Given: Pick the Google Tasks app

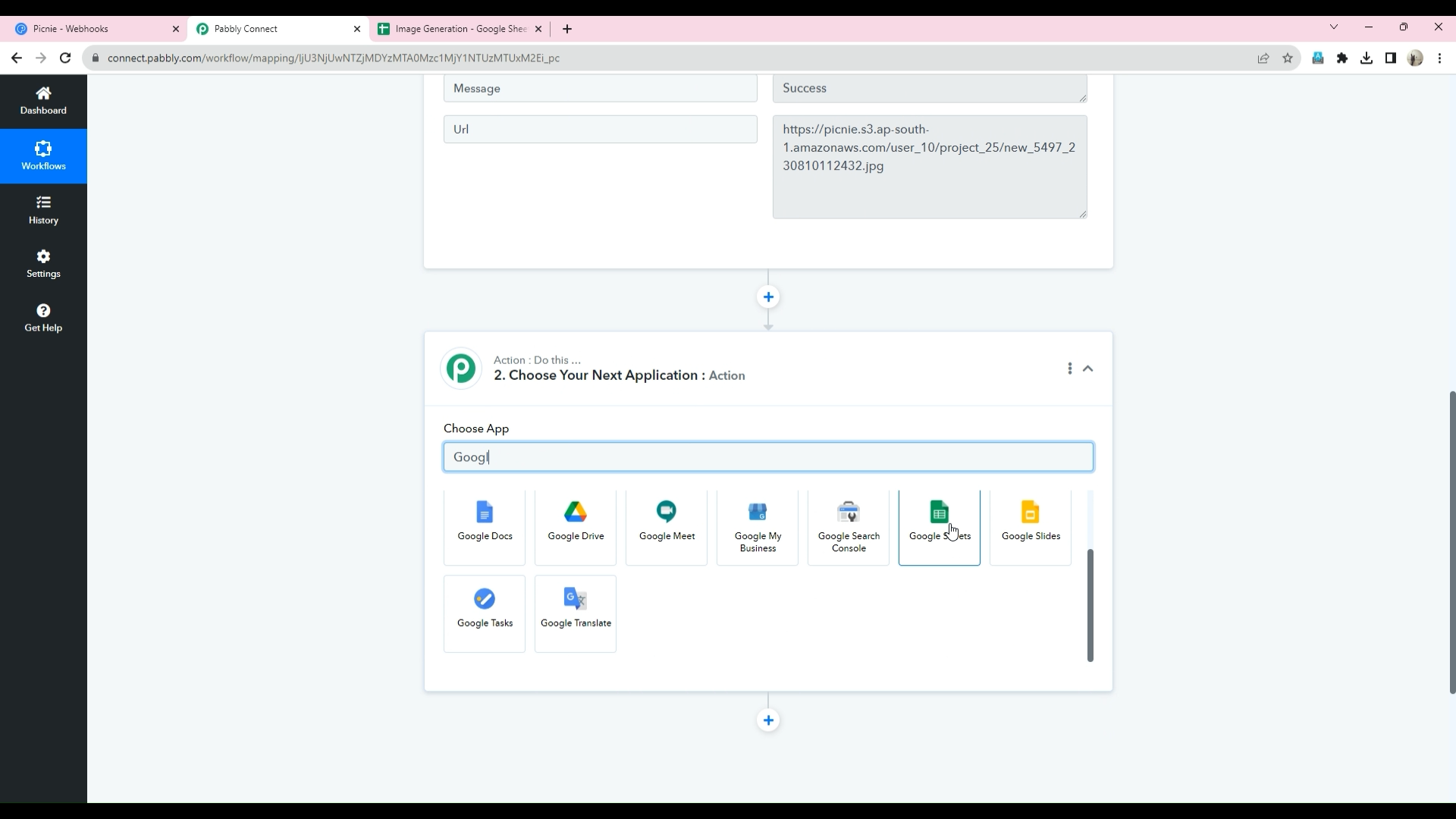Looking at the screenshot, I should 485,611.
